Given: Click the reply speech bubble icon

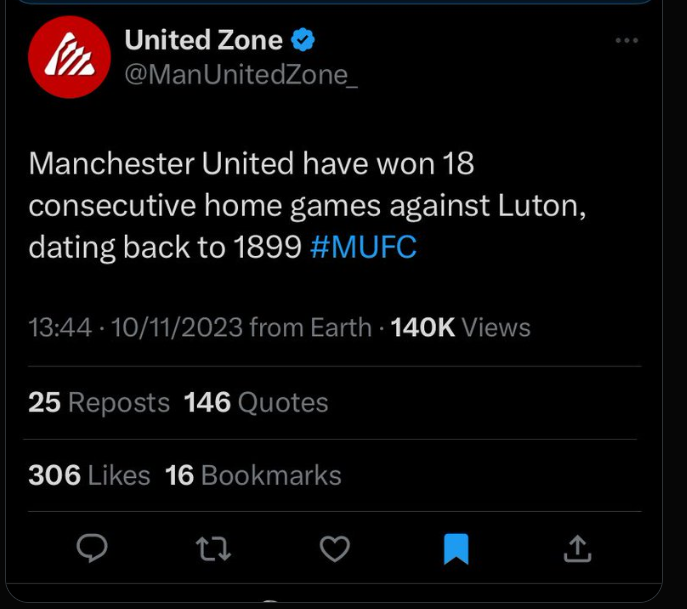Looking at the screenshot, I should point(92,547).
